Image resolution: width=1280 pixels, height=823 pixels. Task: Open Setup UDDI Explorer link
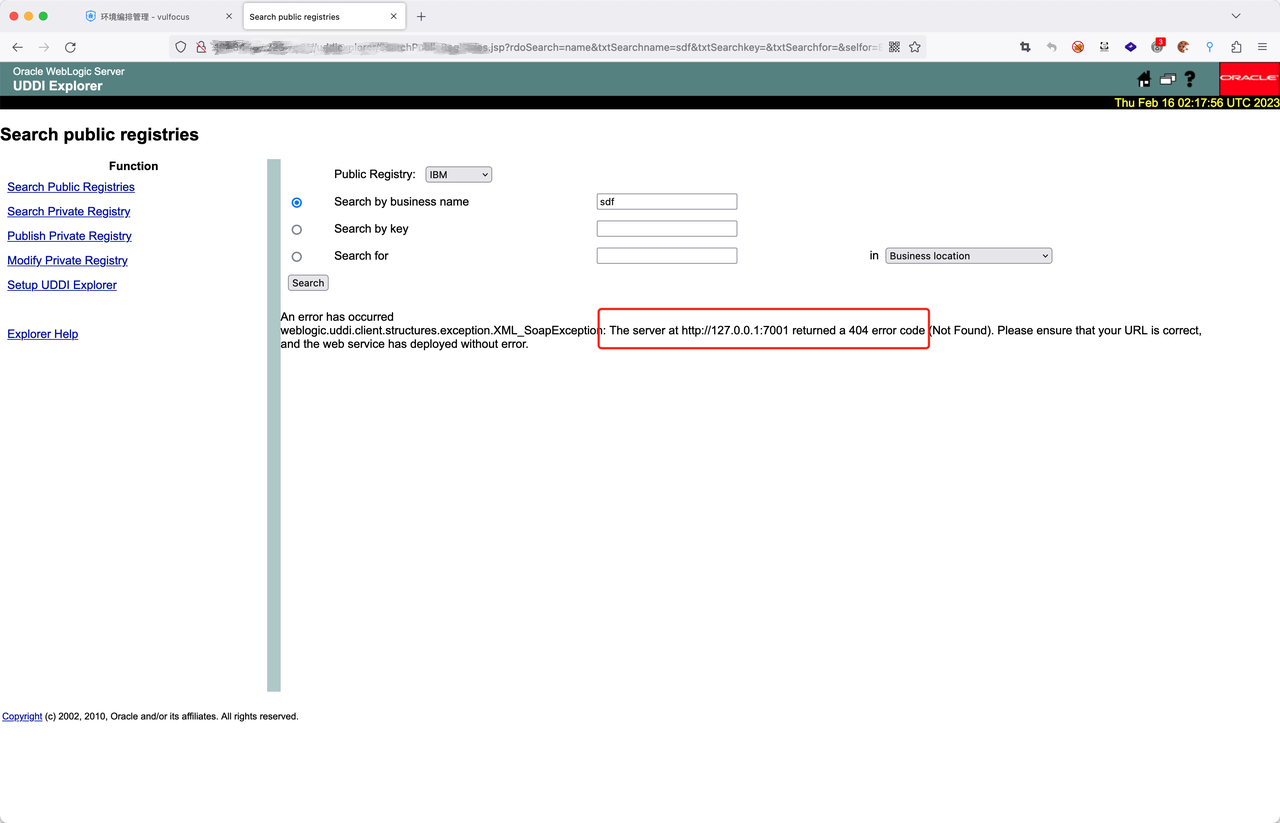click(62, 285)
